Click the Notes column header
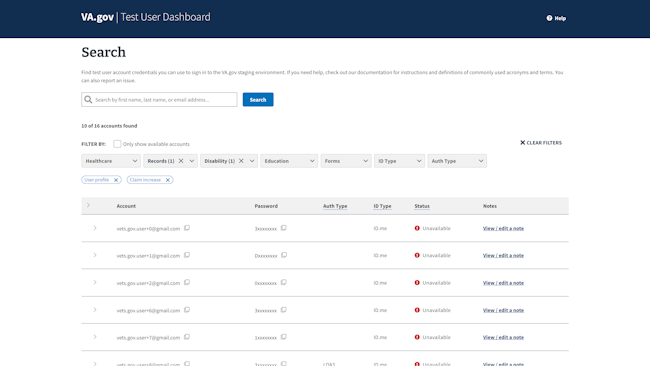This screenshot has width=650, height=366. click(x=490, y=206)
